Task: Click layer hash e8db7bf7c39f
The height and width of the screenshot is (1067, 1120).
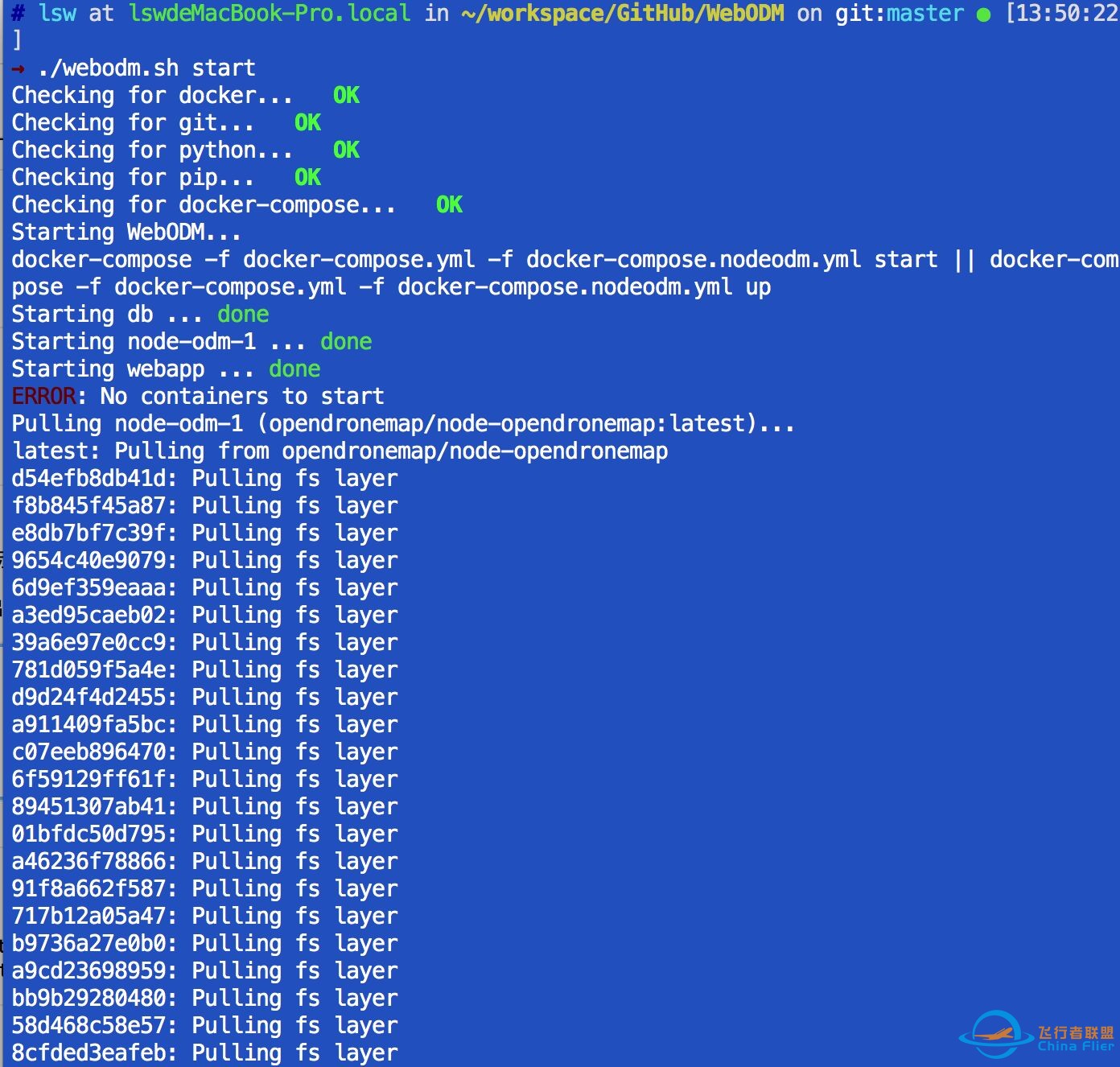Action: pyautogui.click(x=89, y=533)
